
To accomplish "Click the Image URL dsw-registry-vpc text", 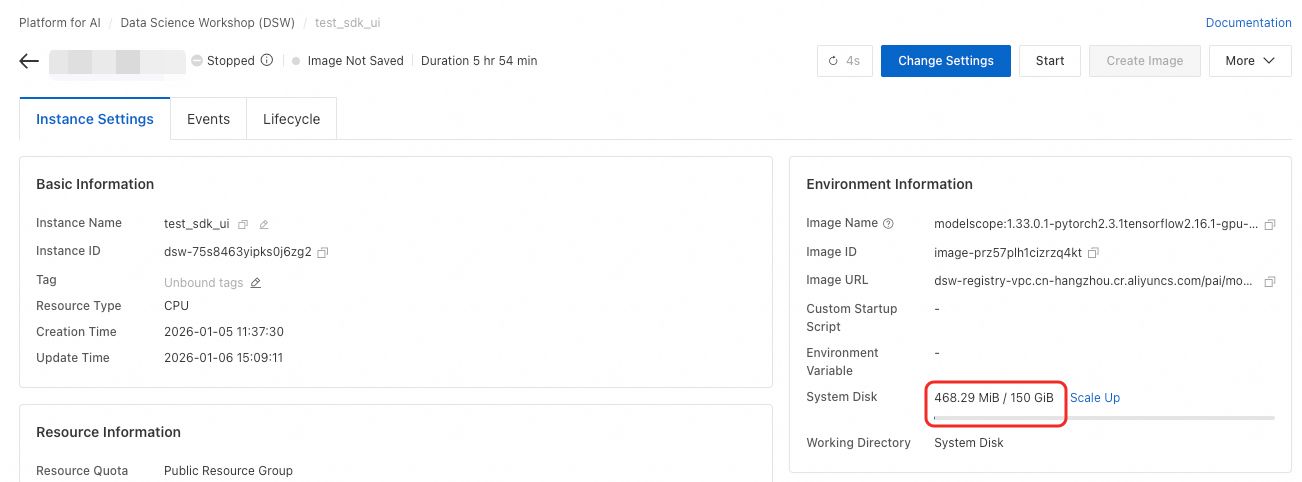I will click(x=1093, y=282).
